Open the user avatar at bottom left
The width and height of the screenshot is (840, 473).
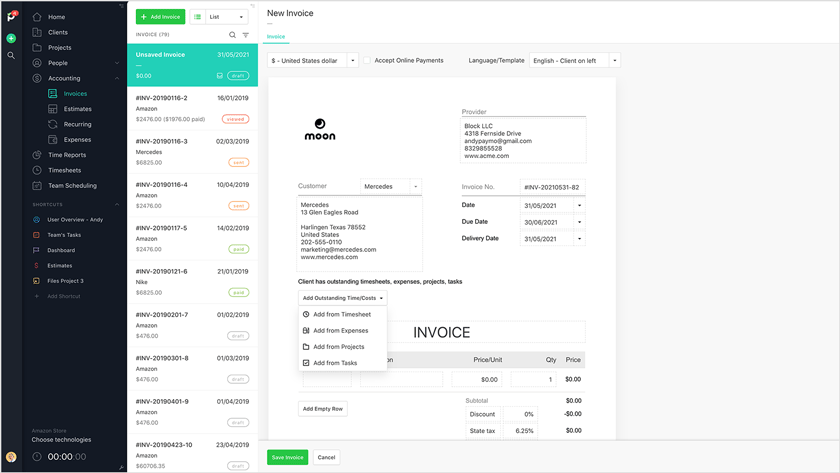point(11,457)
